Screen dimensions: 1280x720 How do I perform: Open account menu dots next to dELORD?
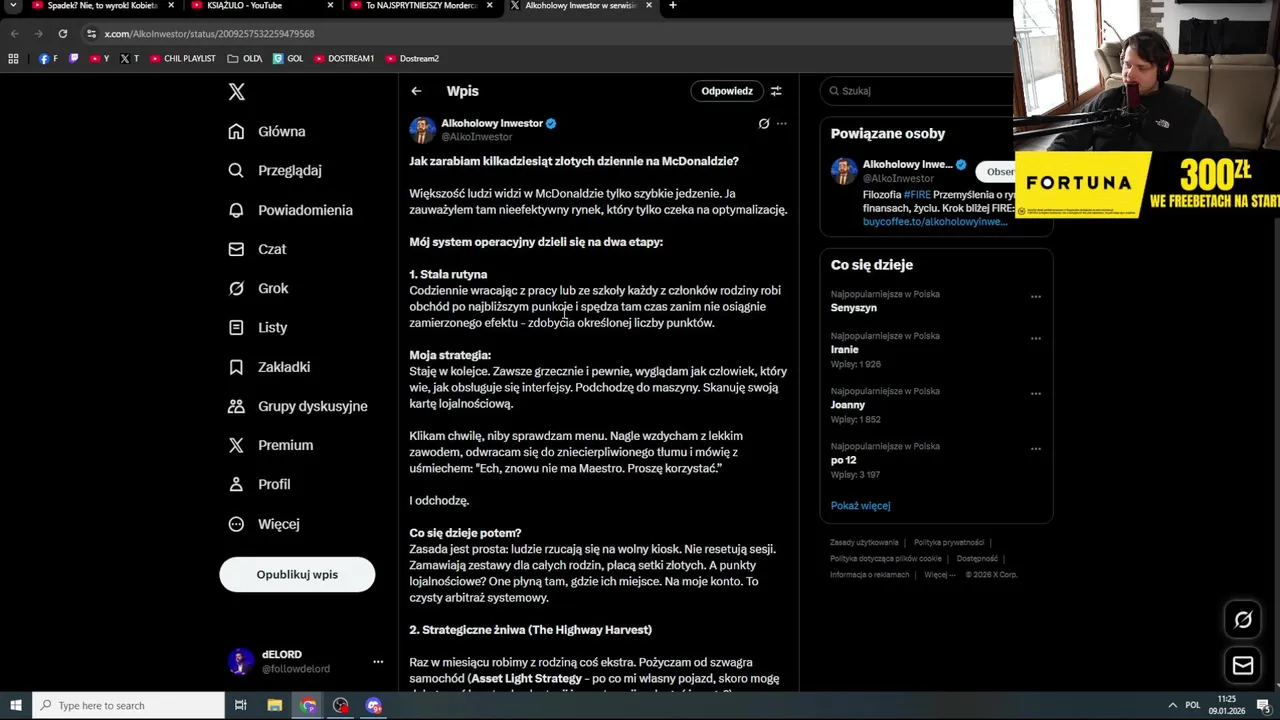click(x=378, y=662)
